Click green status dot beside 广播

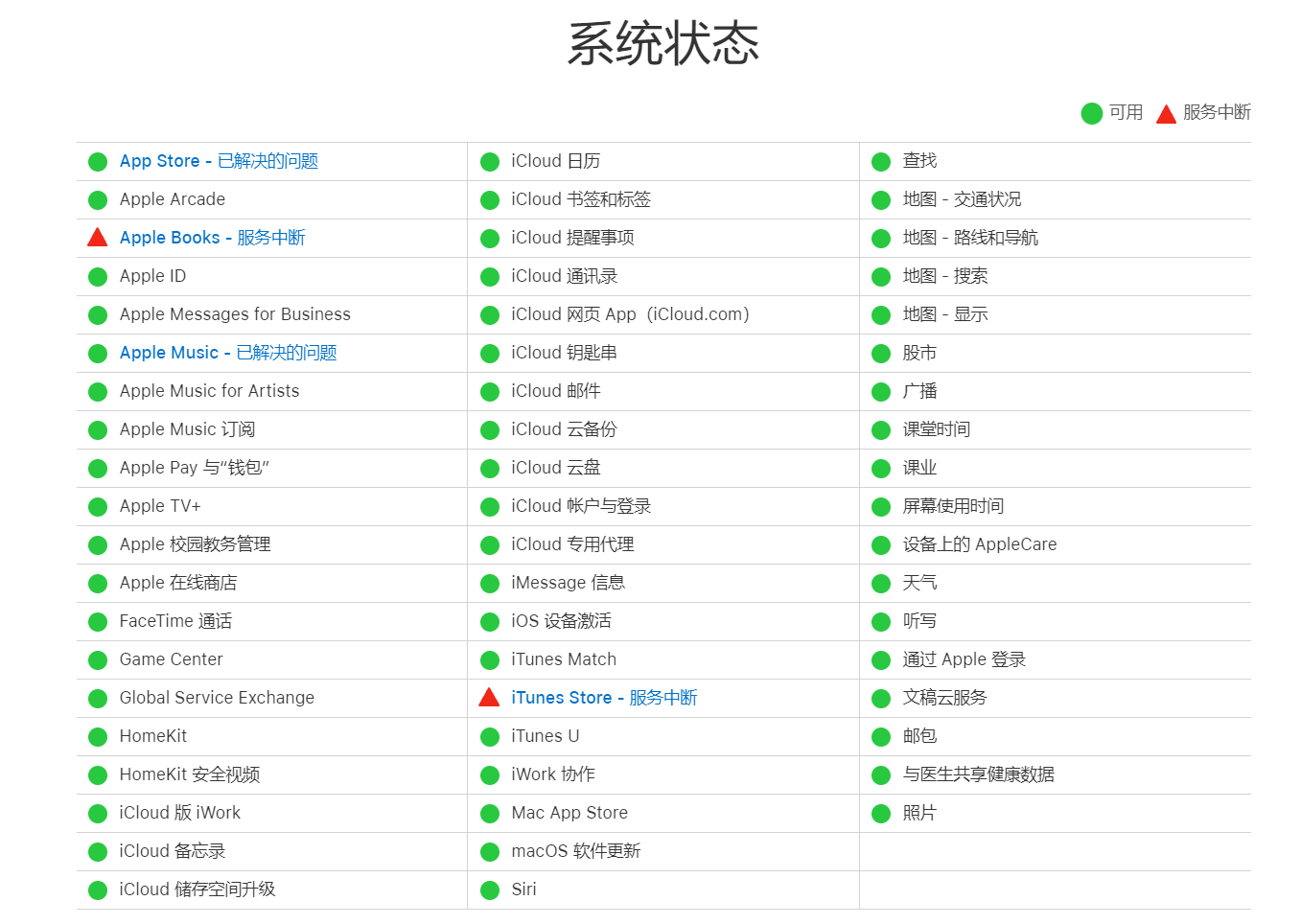coord(881,392)
